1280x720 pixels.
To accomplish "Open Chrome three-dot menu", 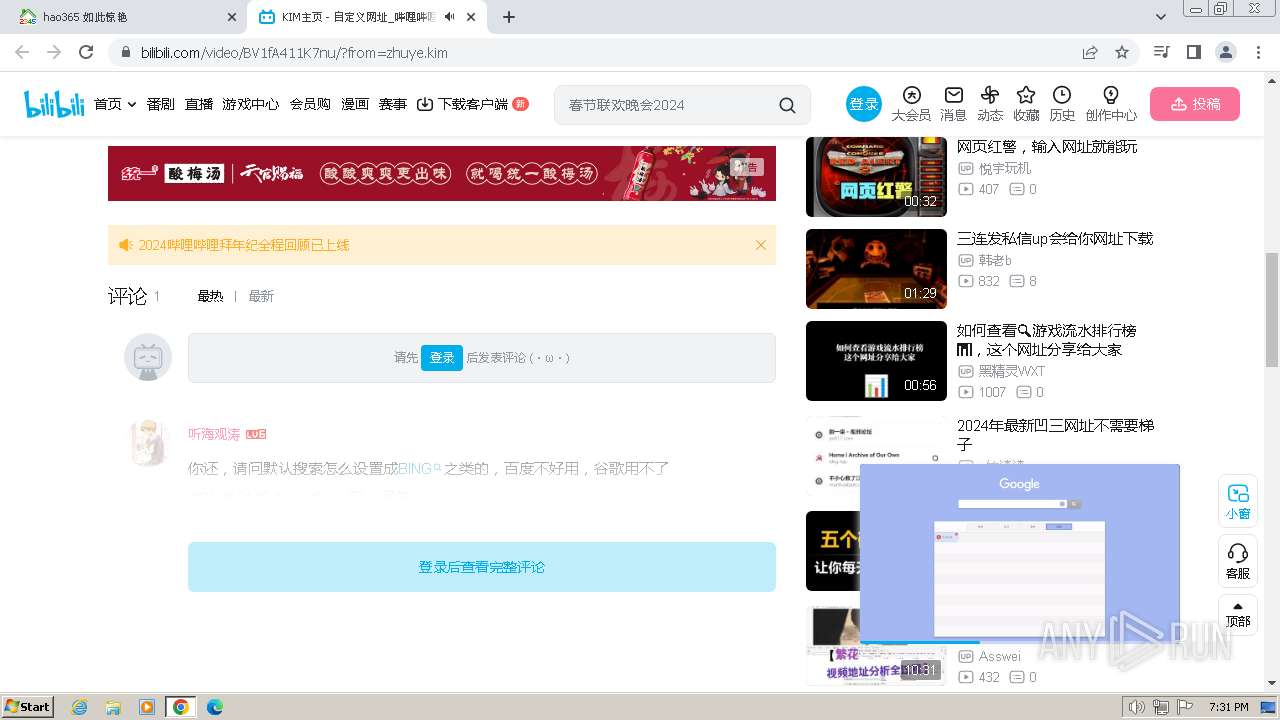I will click(x=1258, y=52).
